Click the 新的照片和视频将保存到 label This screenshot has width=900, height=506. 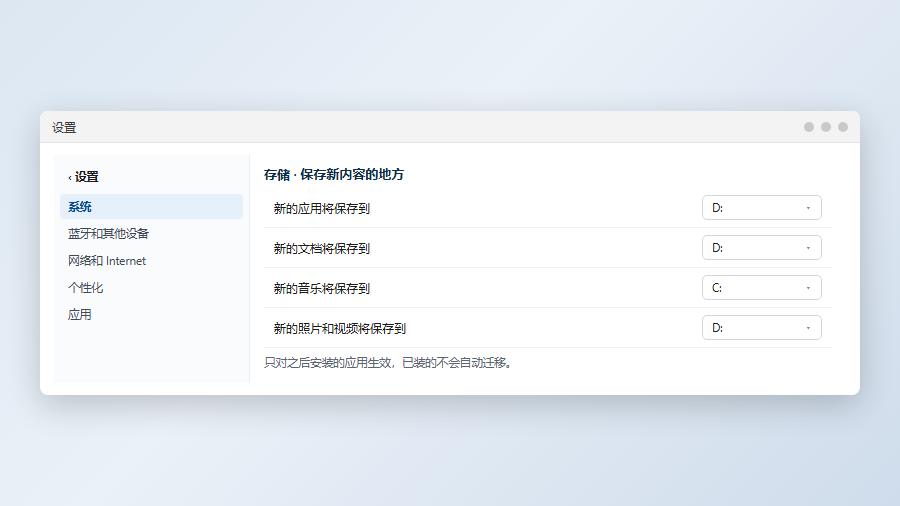click(340, 328)
